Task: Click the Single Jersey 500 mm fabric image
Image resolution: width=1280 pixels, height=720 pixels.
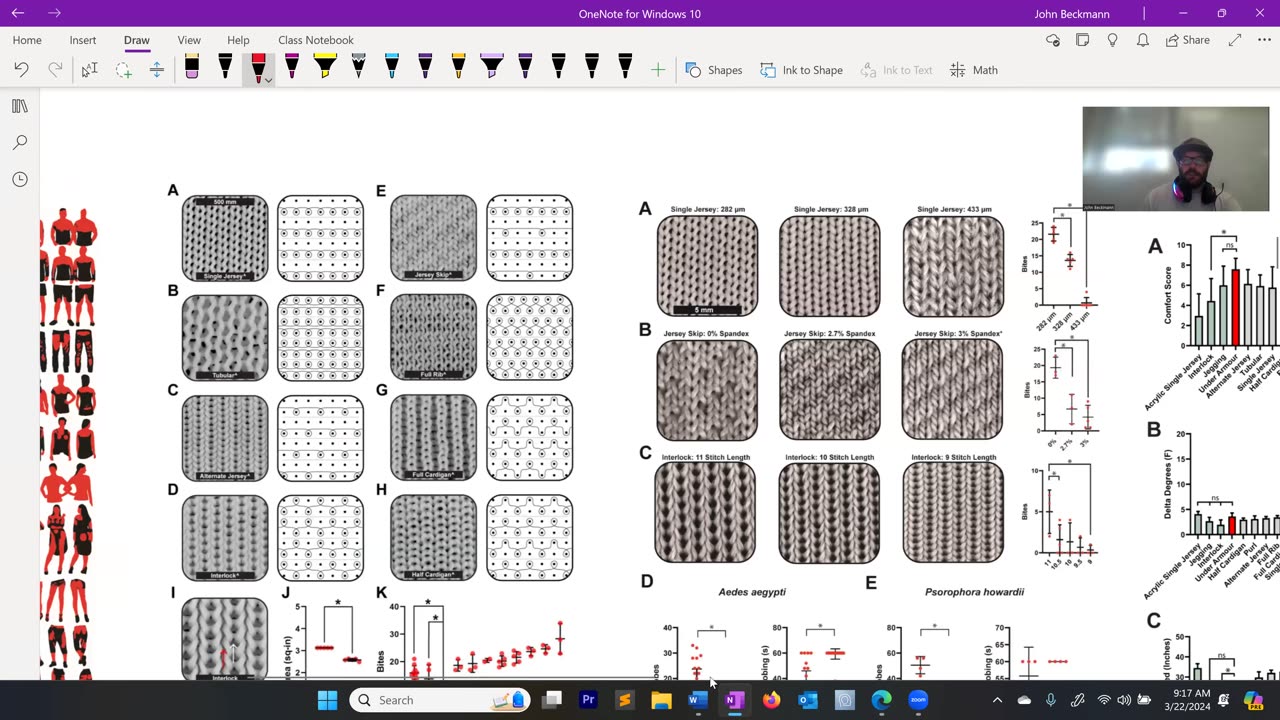Action: click(x=225, y=238)
